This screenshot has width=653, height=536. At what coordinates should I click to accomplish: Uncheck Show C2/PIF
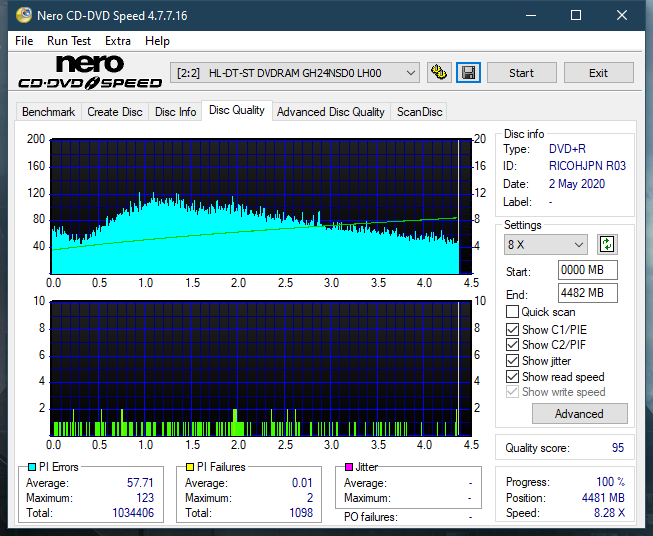coord(512,345)
